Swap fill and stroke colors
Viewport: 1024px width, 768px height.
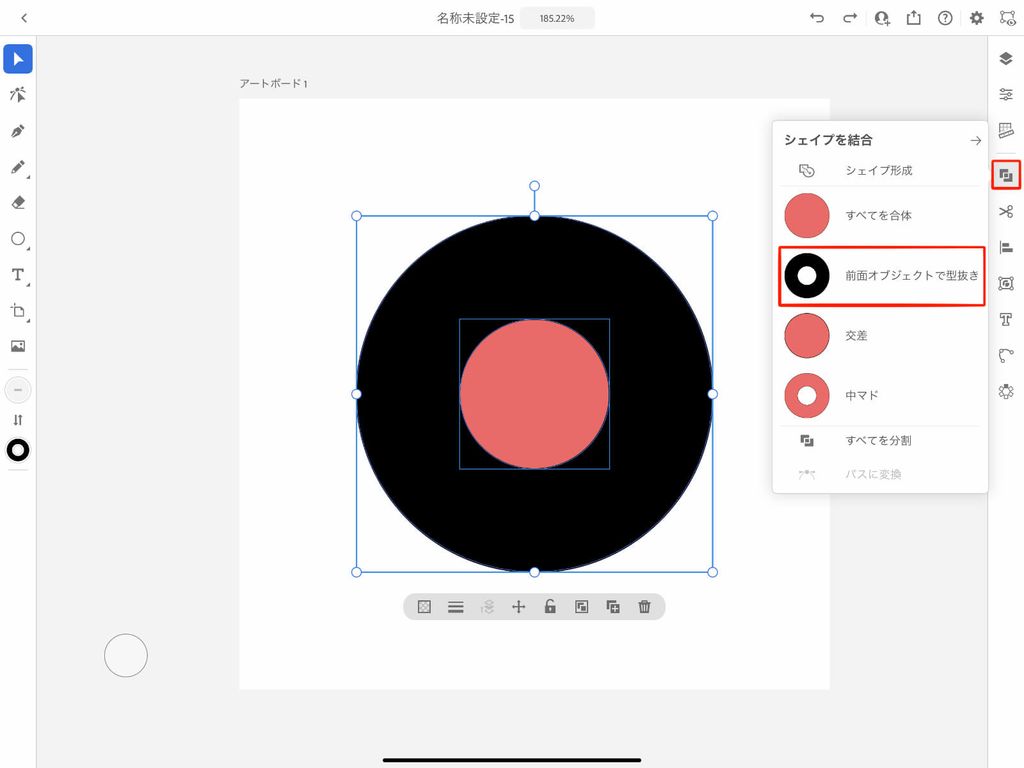[x=18, y=420]
